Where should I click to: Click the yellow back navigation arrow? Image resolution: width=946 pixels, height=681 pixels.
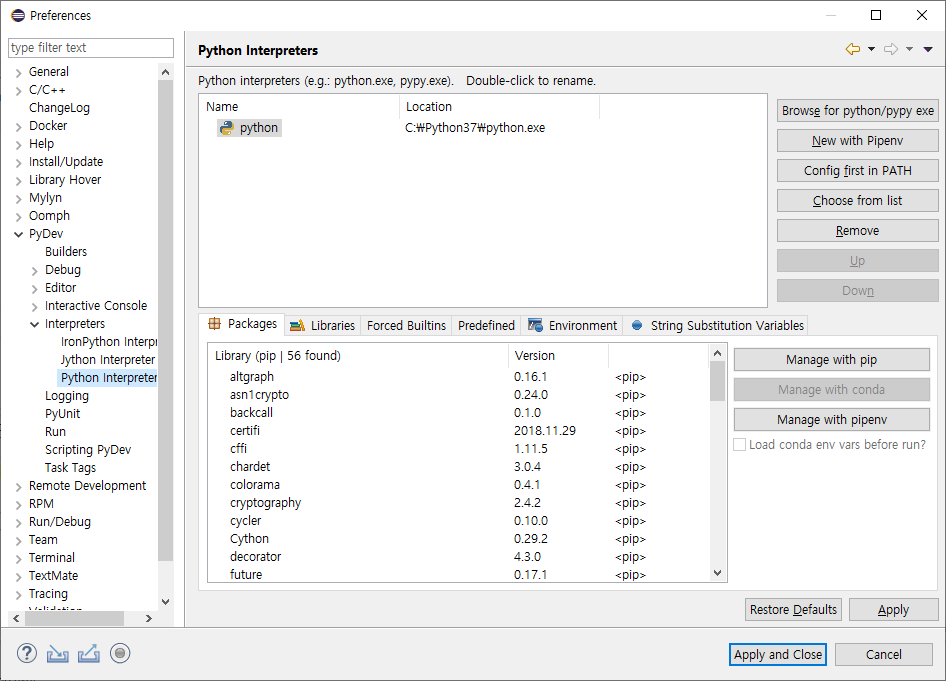point(852,49)
